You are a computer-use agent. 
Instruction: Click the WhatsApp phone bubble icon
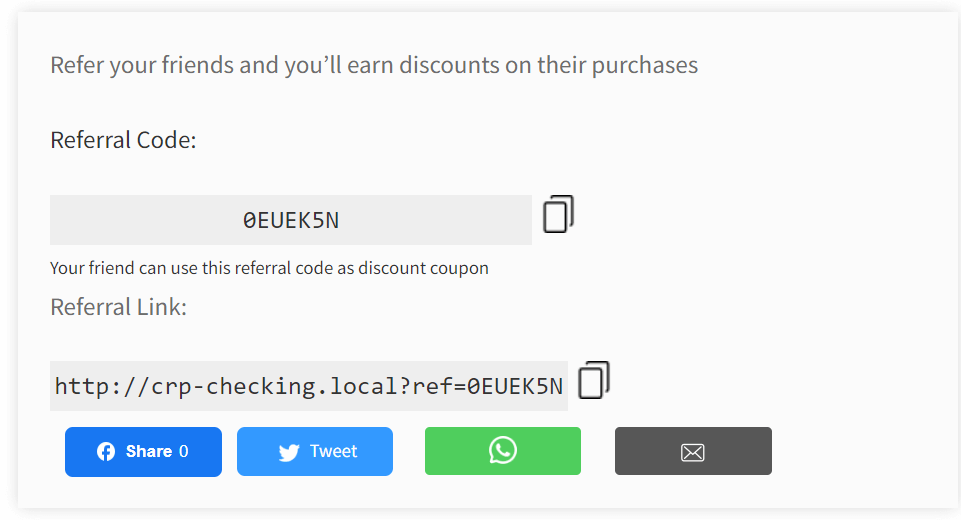tap(503, 450)
